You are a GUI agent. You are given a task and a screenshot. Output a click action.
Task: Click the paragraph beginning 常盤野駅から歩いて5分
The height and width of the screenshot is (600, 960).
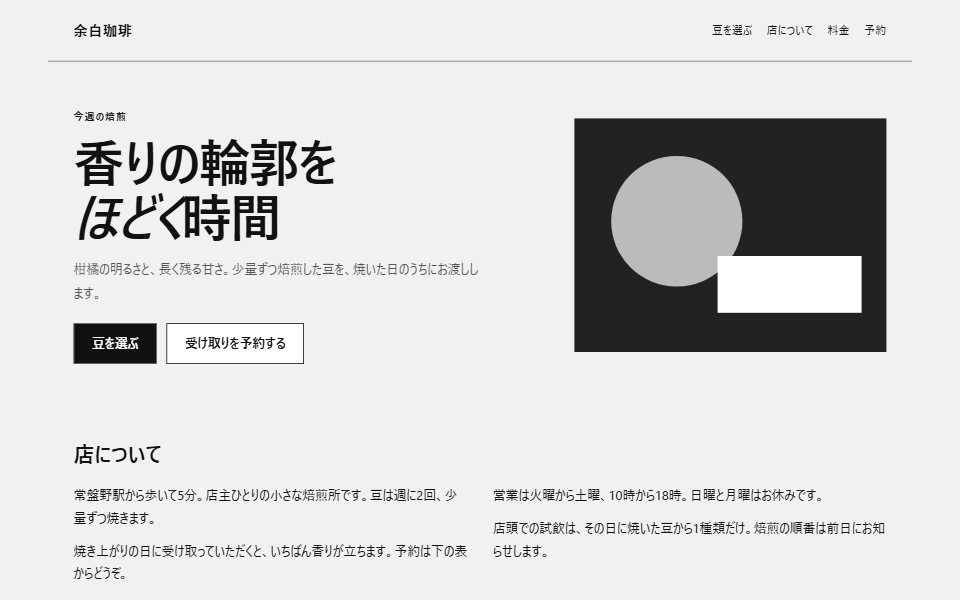[266, 506]
